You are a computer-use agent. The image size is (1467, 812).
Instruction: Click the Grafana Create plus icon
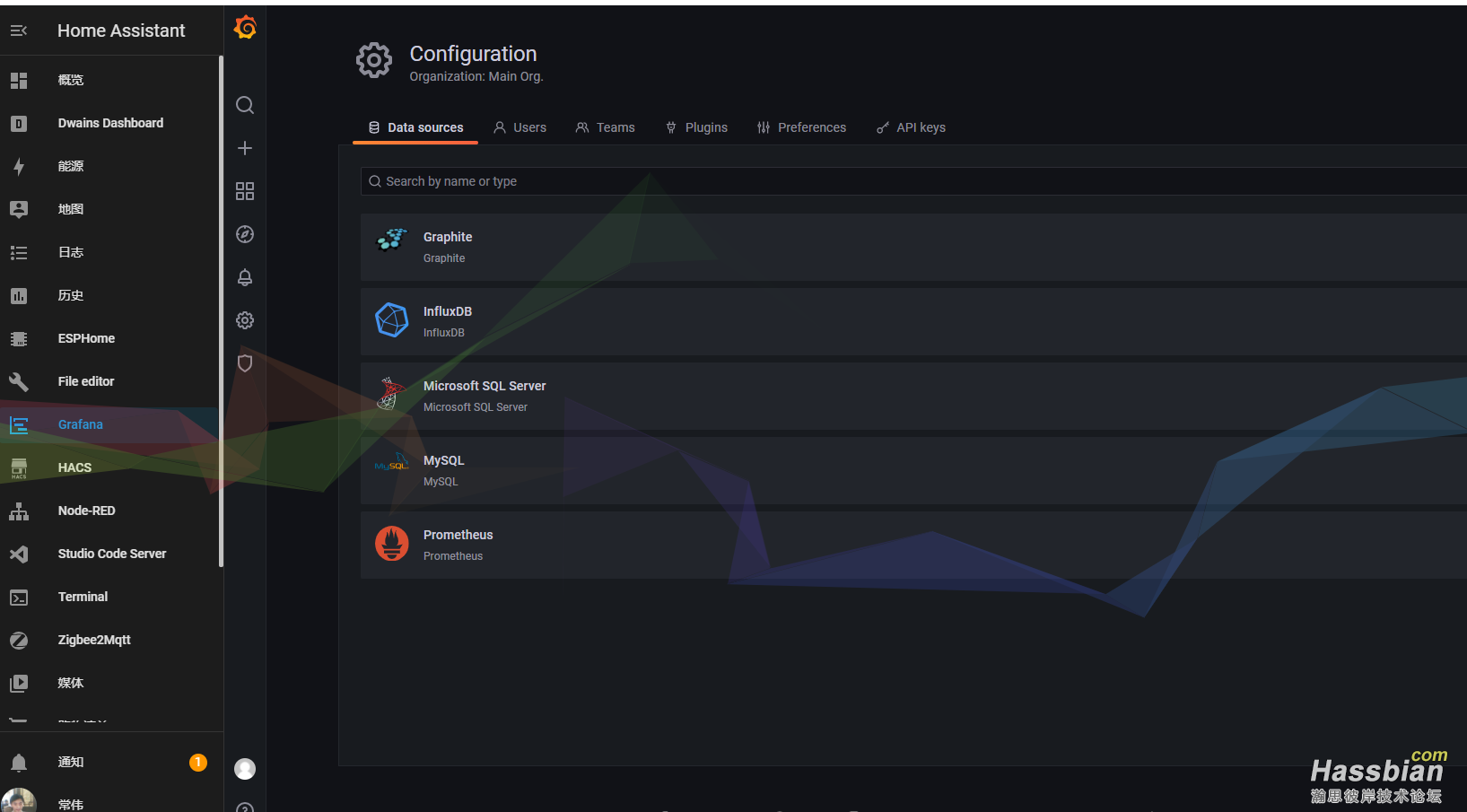(x=245, y=148)
